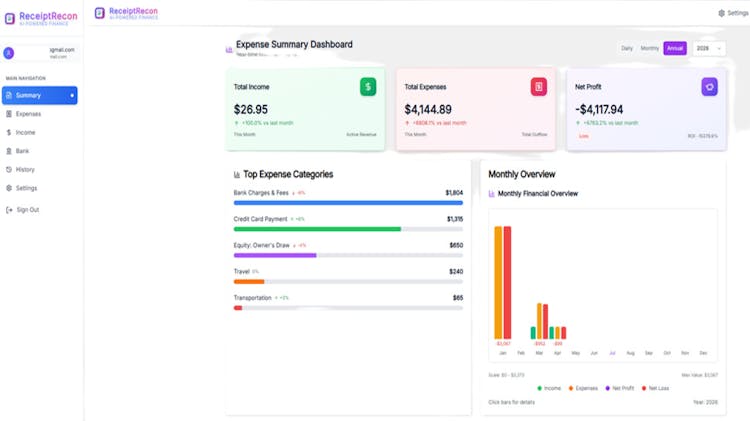
Task: Click the gear icon in top-right header
Action: (x=721, y=13)
